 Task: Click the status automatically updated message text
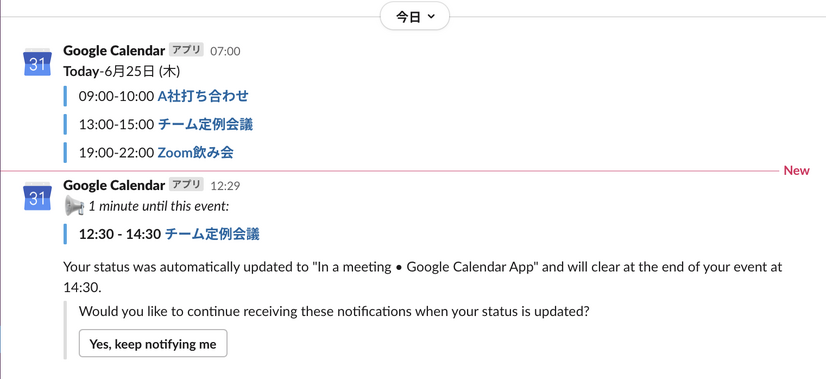click(422, 277)
